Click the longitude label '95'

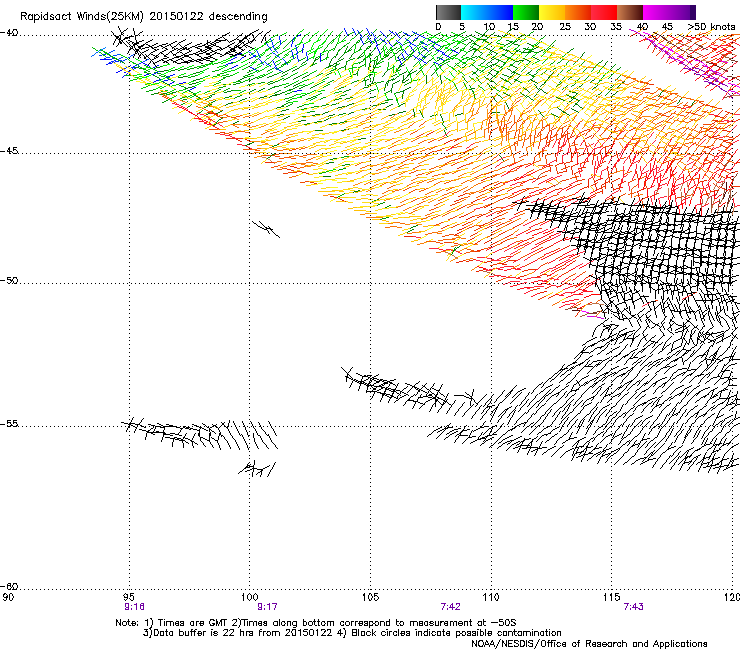[x=128, y=597]
